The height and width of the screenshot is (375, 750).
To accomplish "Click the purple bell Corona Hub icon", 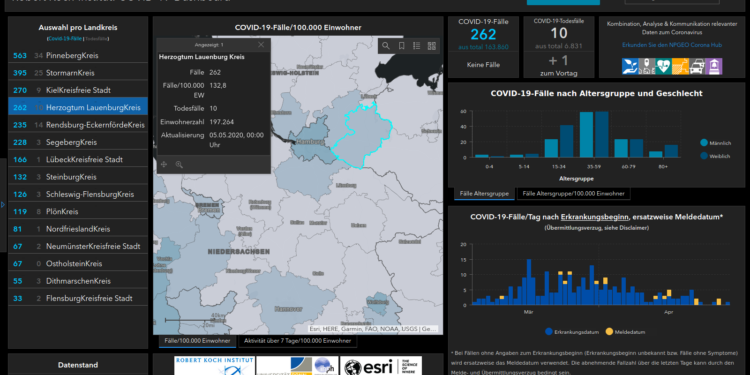I will point(714,66).
